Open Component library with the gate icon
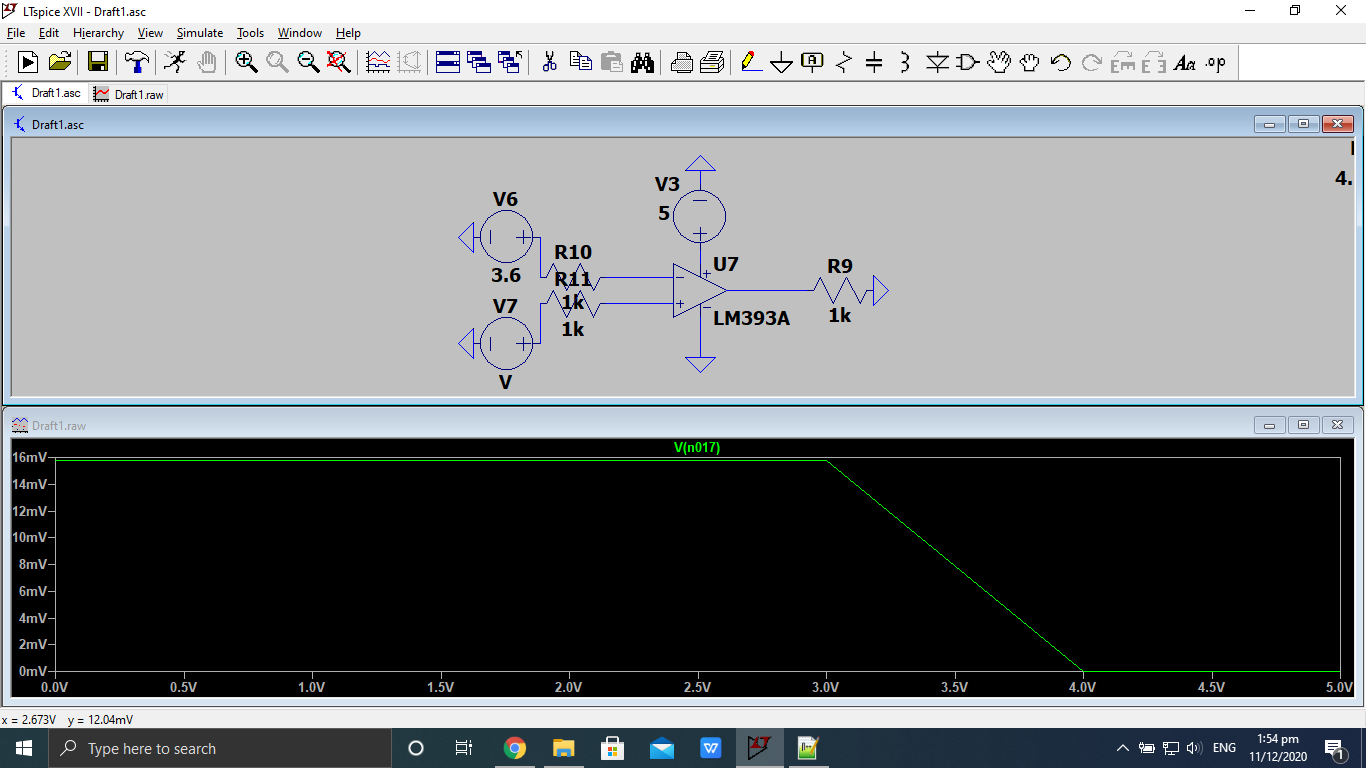Viewport: 1366px width, 768px height. [967, 62]
